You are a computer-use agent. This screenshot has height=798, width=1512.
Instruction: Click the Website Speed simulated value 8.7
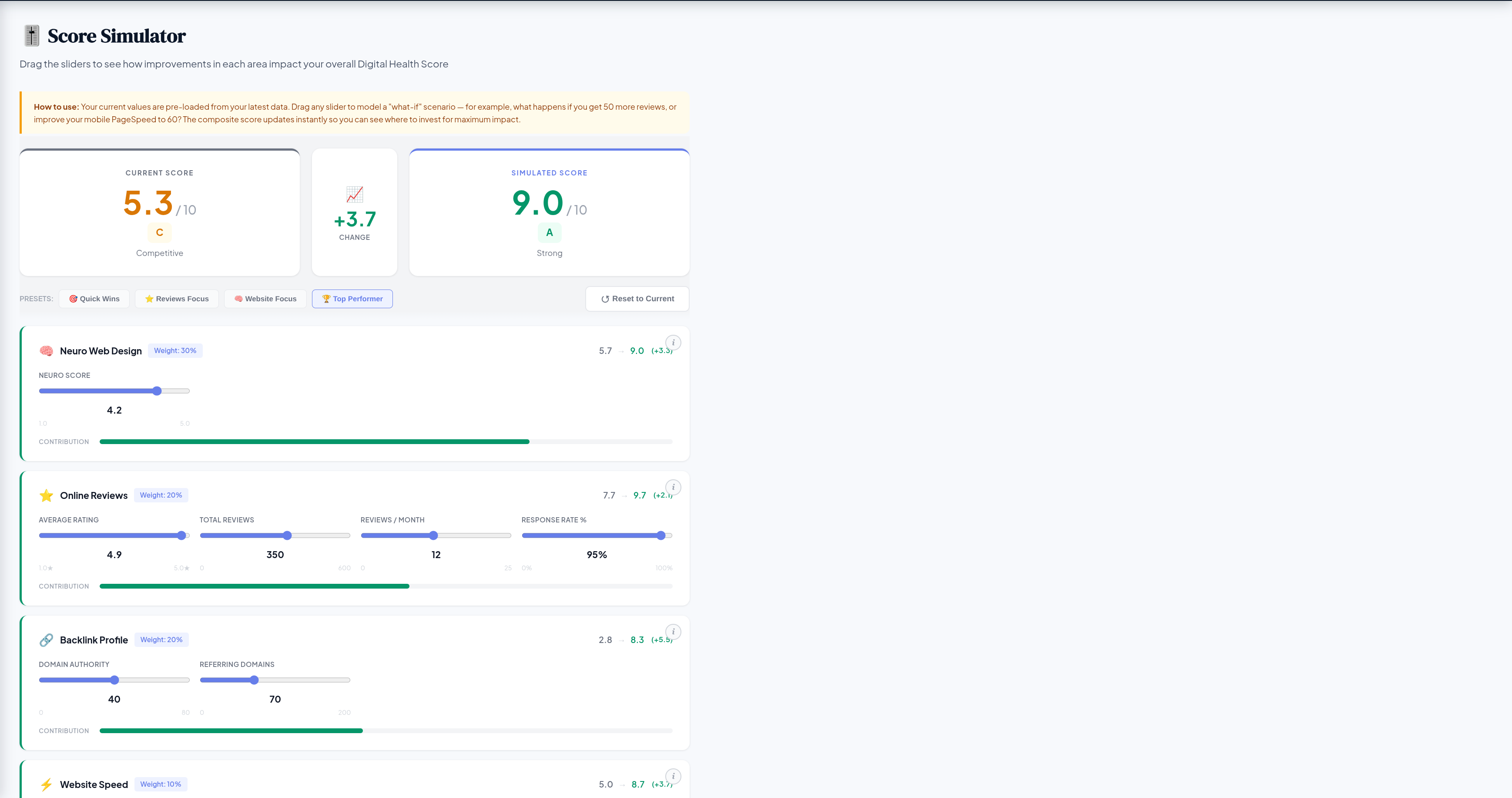[x=638, y=784]
